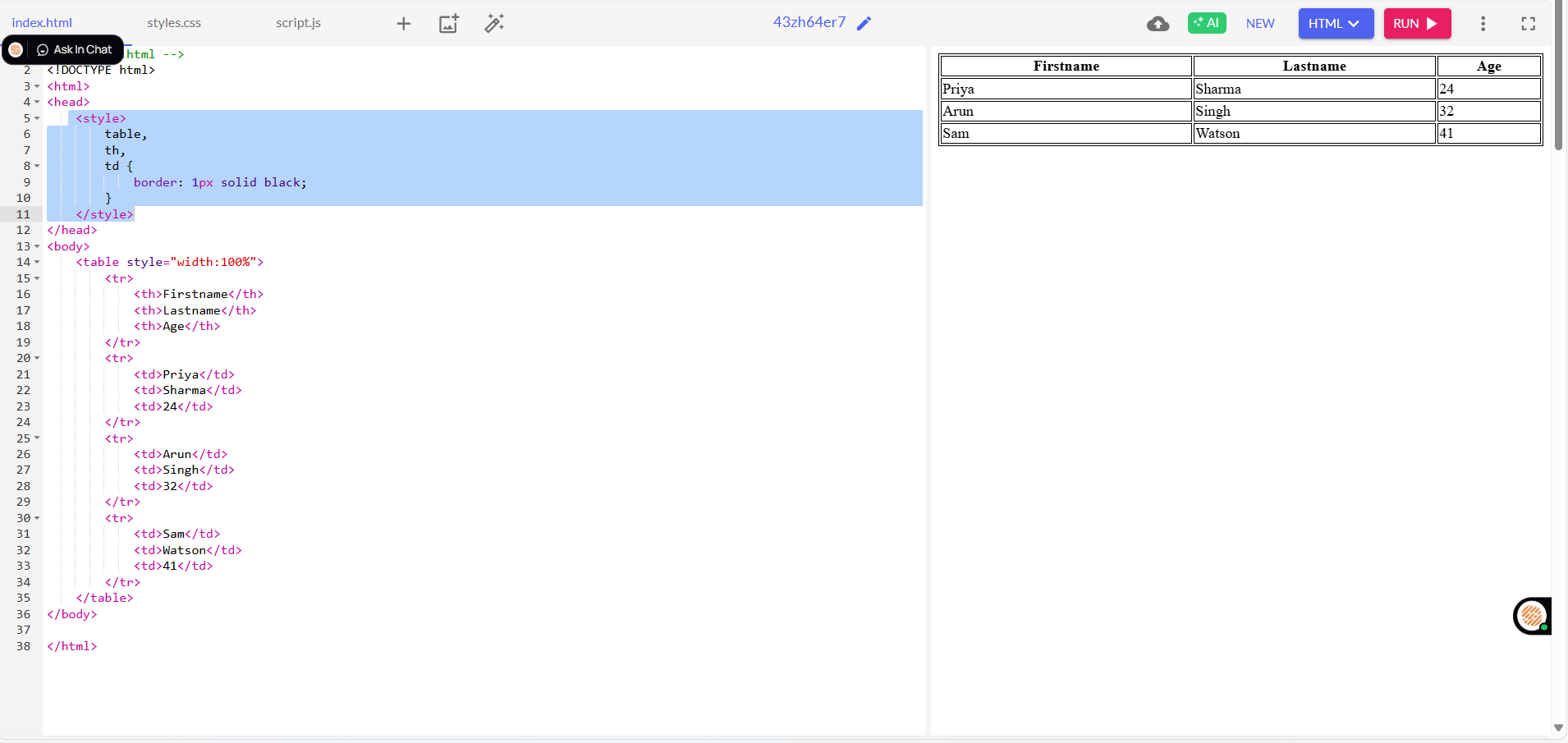Click the closing </table> tag line
Screen dimensions: 1568x743
coord(104,599)
